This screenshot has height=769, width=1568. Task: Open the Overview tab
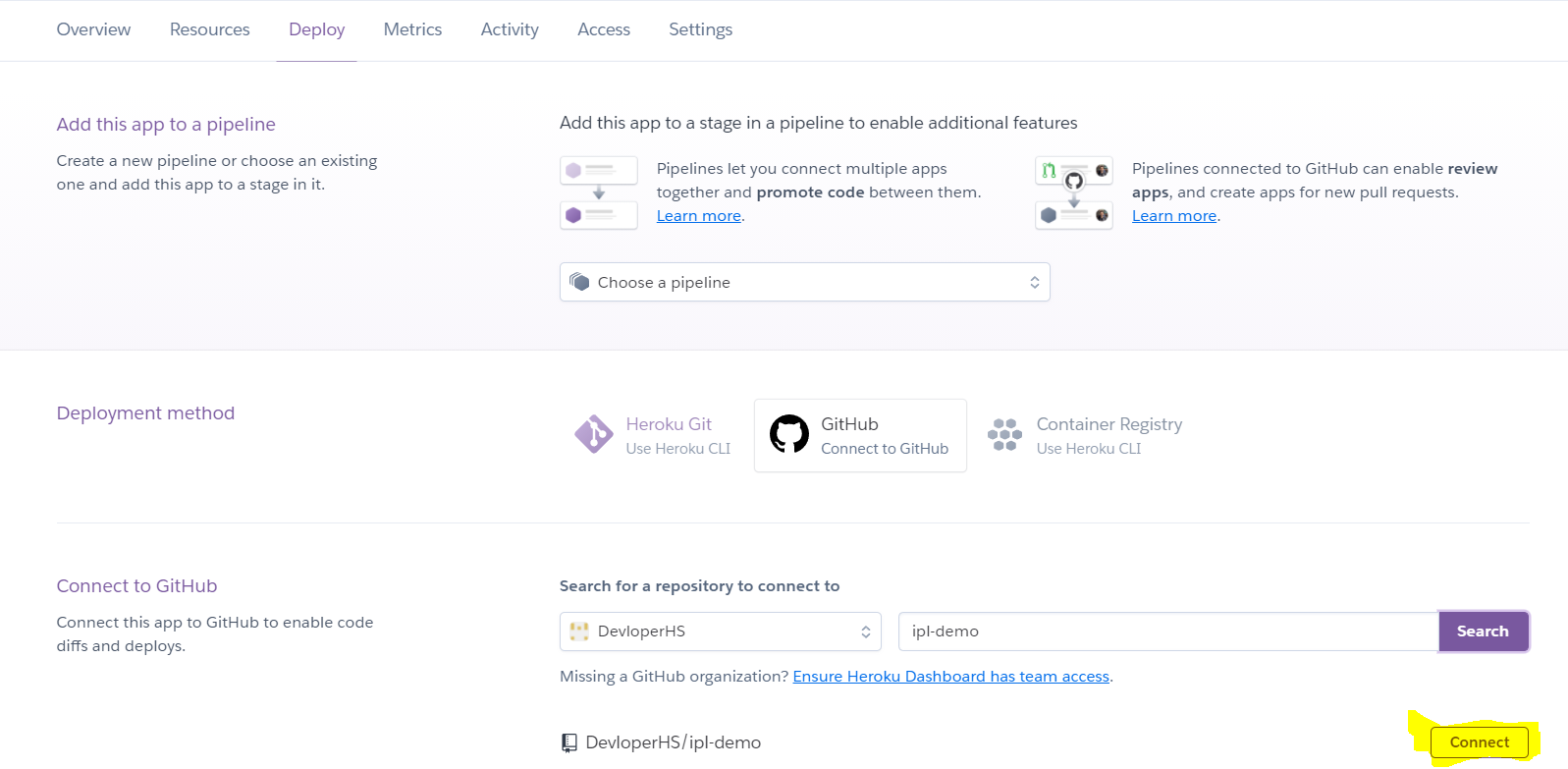click(93, 29)
